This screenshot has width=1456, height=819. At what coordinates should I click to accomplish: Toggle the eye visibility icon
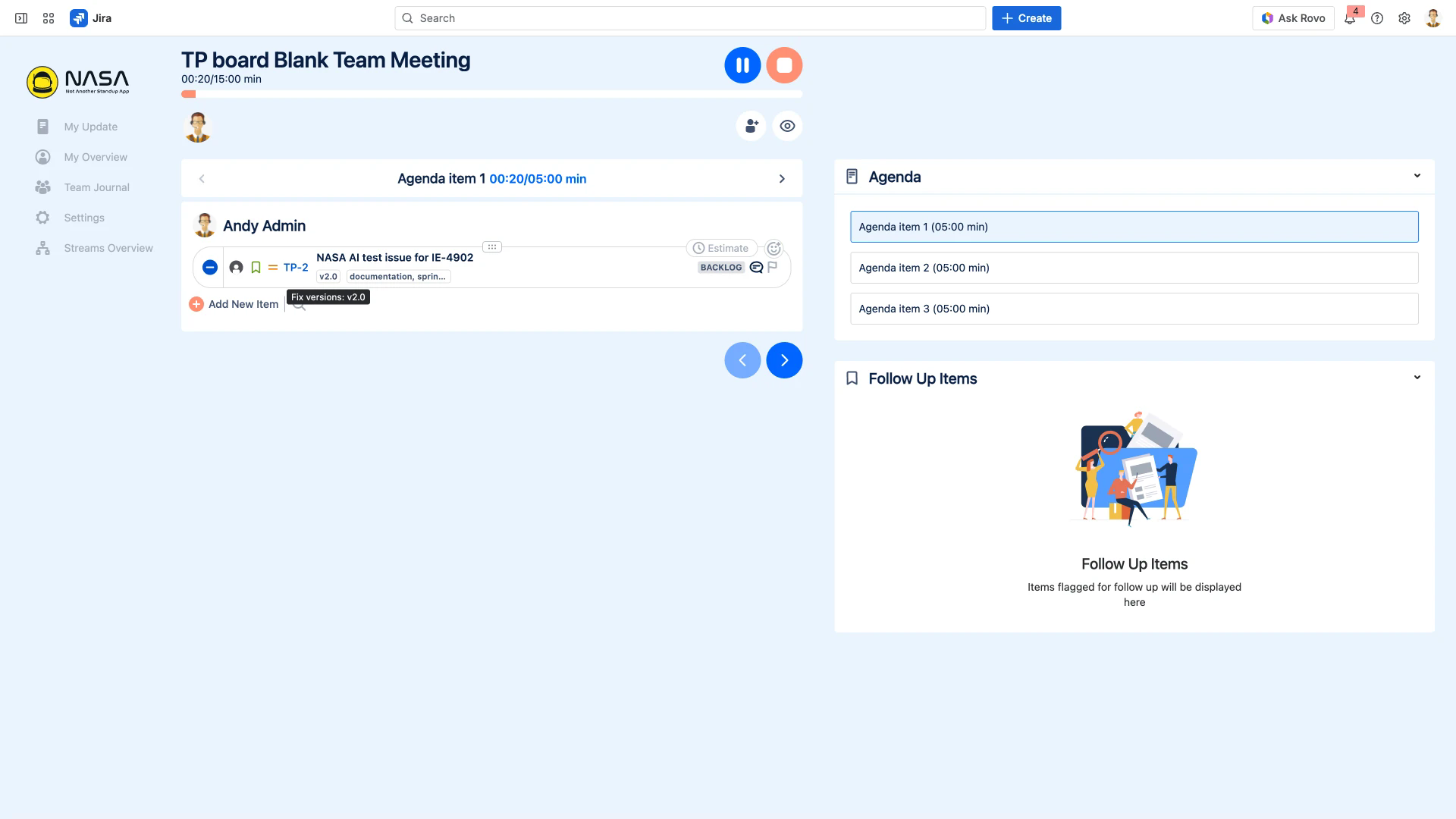click(787, 126)
